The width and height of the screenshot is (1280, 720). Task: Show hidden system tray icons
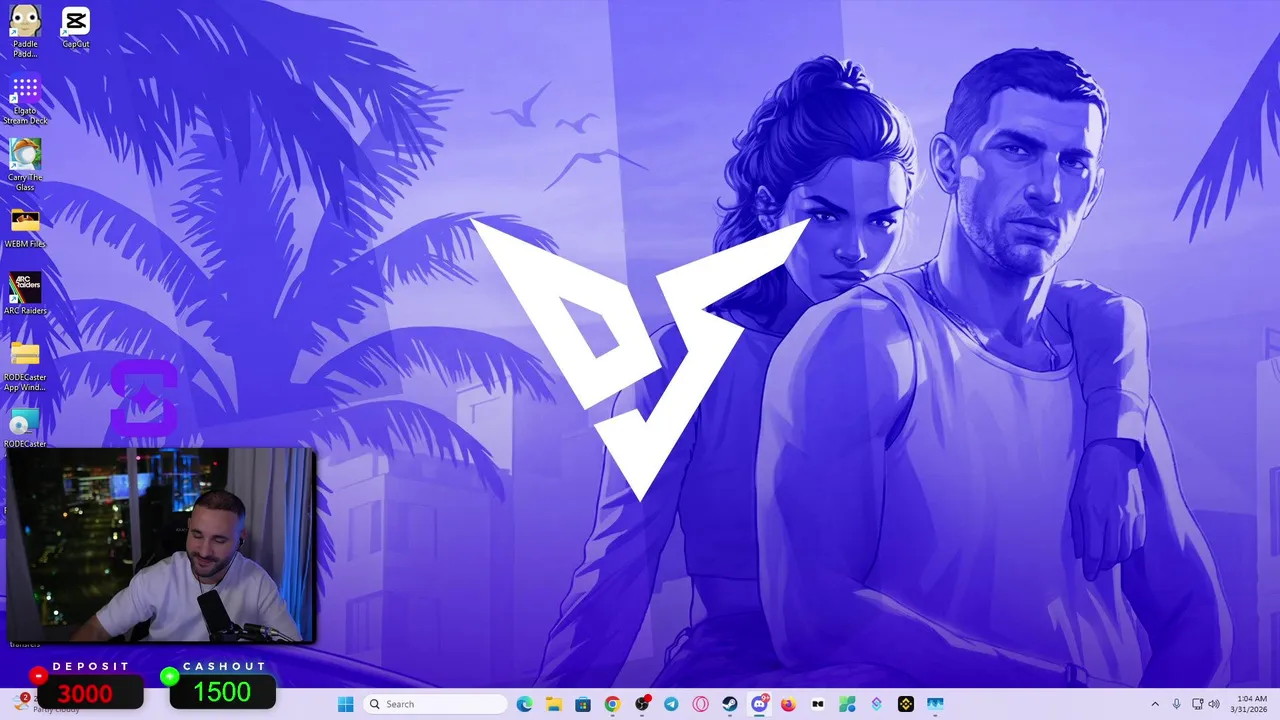coord(1155,704)
